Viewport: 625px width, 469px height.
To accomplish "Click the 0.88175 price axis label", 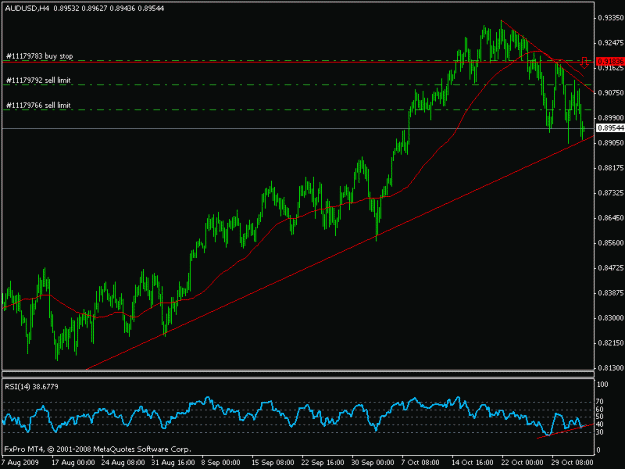I will pyautogui.click(x=611, y=168).
